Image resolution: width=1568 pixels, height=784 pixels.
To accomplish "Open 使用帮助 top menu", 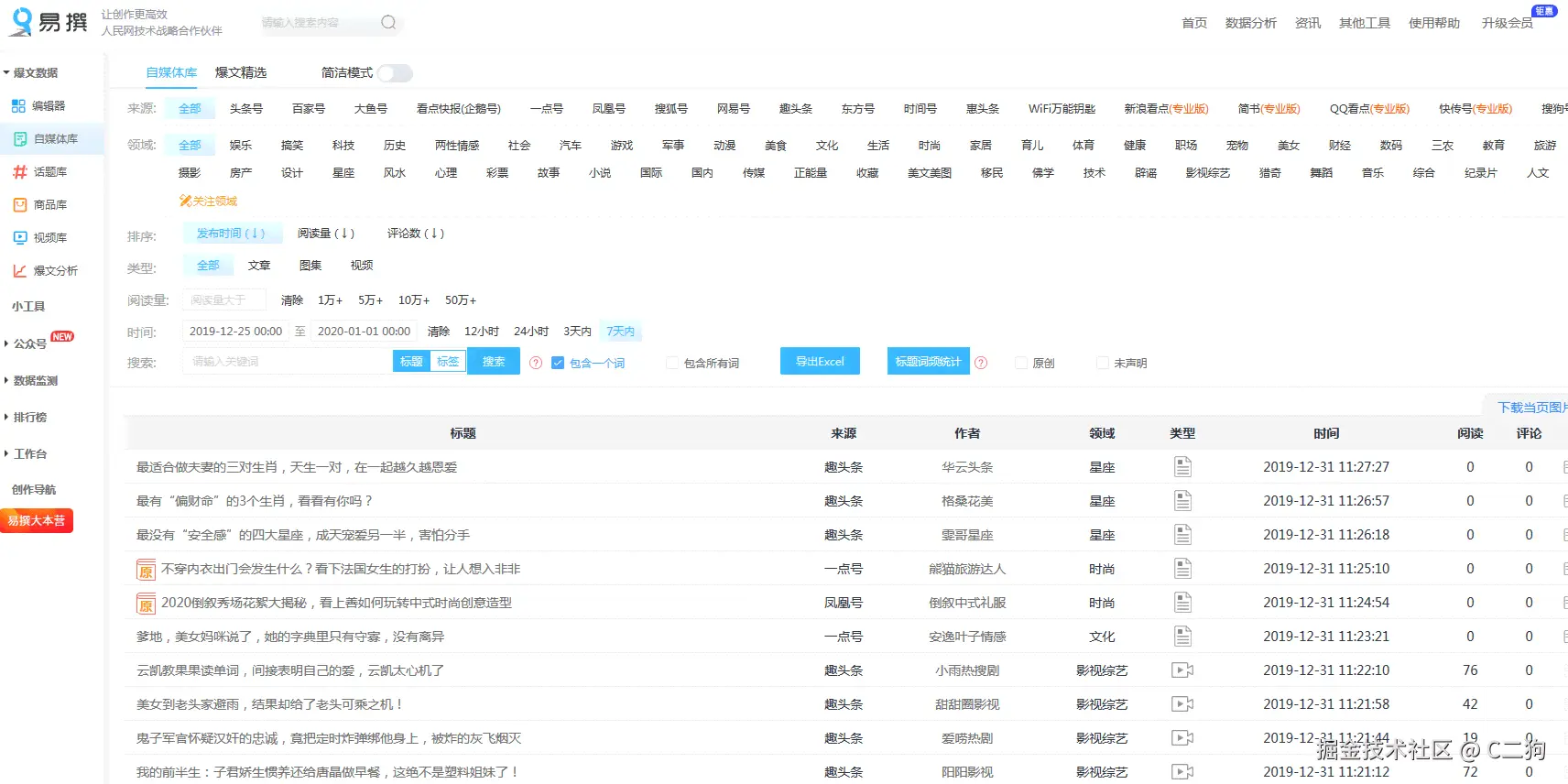I will click(x=1433, y=23).
